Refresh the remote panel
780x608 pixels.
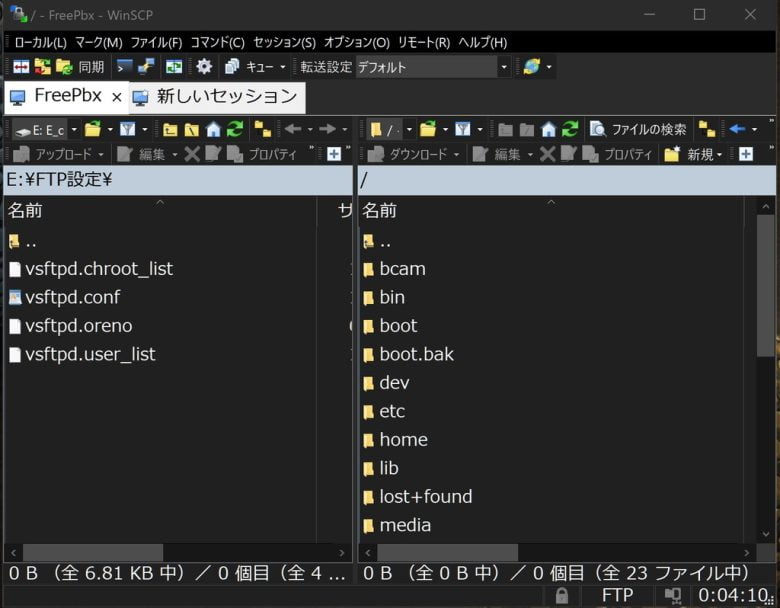tap(570, 129)
